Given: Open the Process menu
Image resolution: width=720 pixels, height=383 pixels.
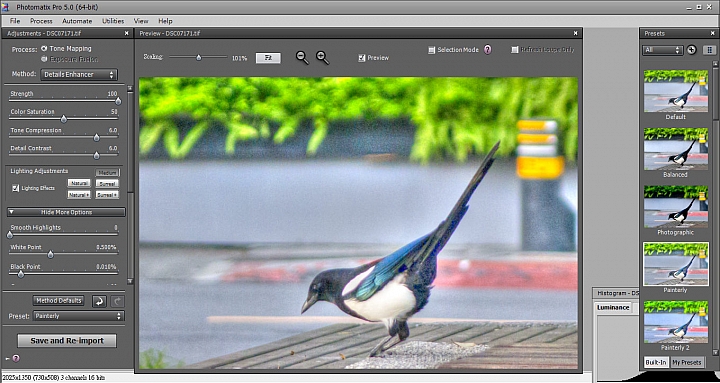Looking at the screenshot, I should pos(41,21).
